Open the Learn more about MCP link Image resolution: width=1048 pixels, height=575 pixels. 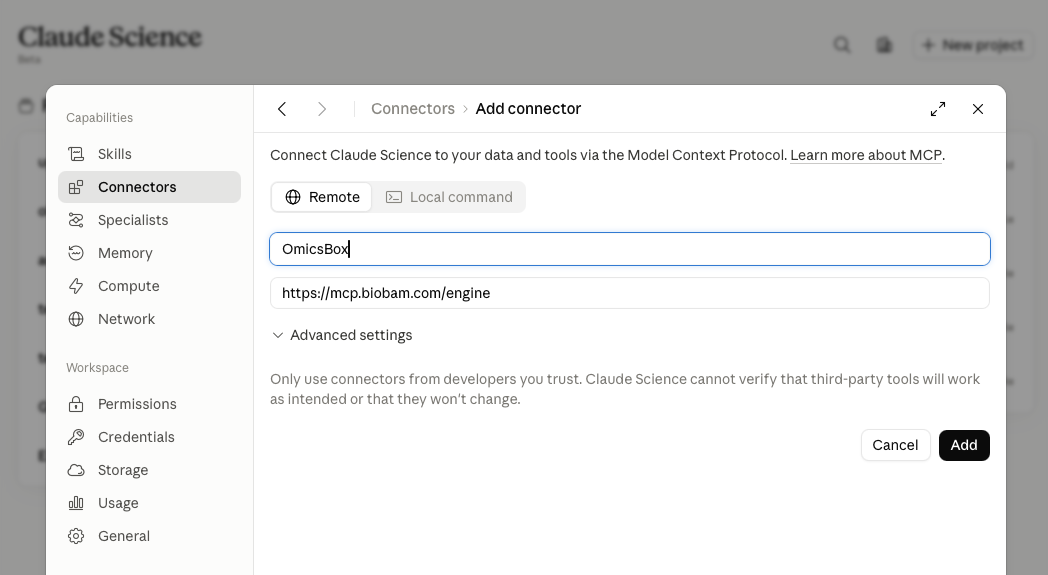(866, 155)
